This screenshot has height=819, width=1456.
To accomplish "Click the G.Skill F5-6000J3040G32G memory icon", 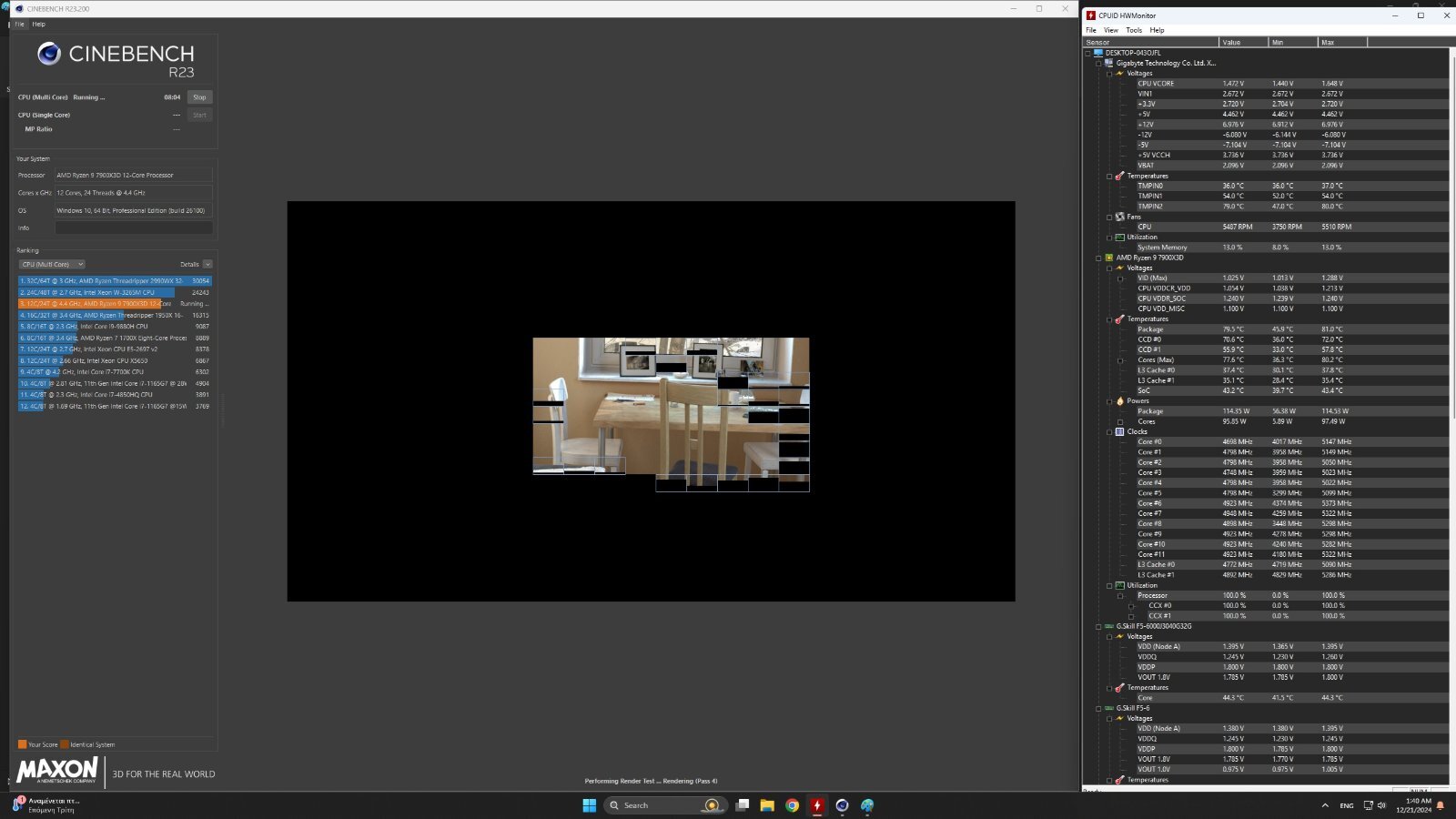I will tap(1109, 626).
